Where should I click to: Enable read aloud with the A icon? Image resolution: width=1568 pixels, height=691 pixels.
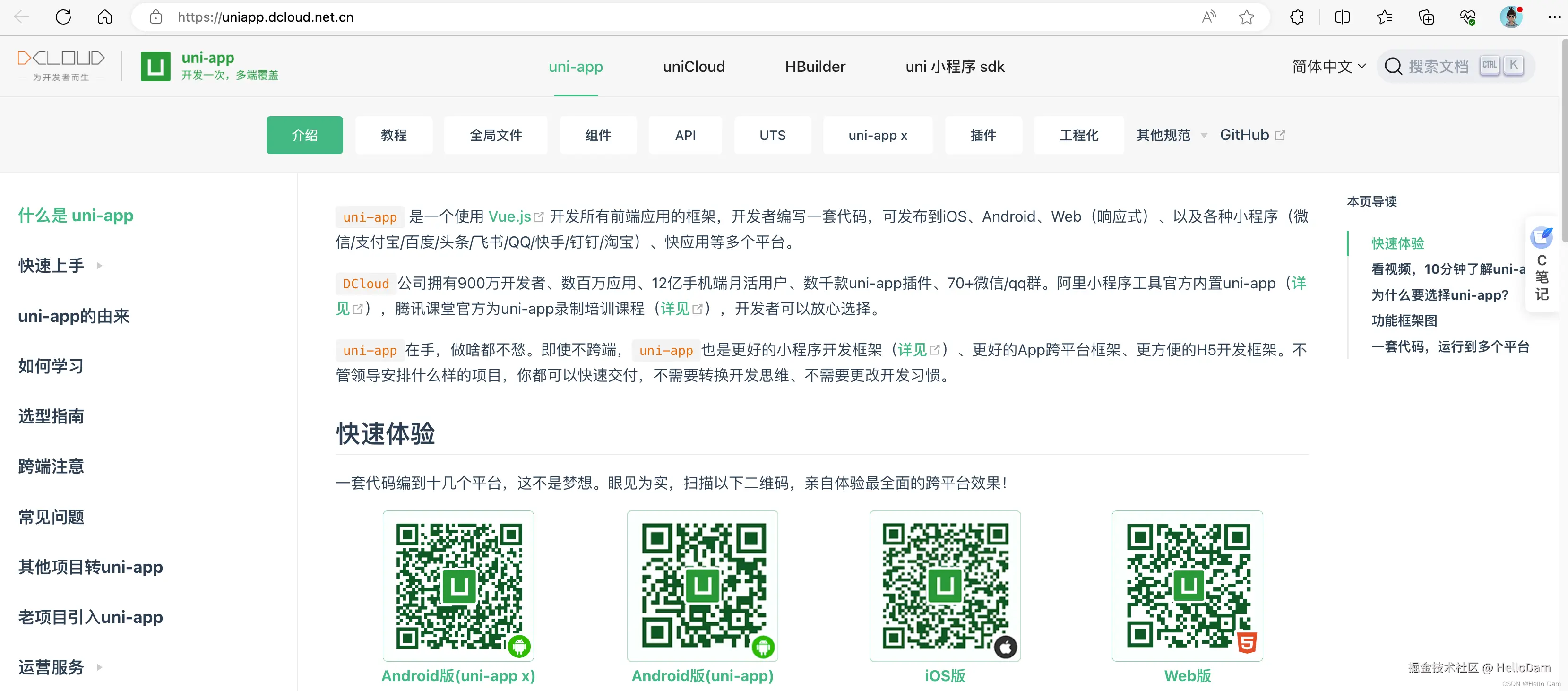point(1209,17)
